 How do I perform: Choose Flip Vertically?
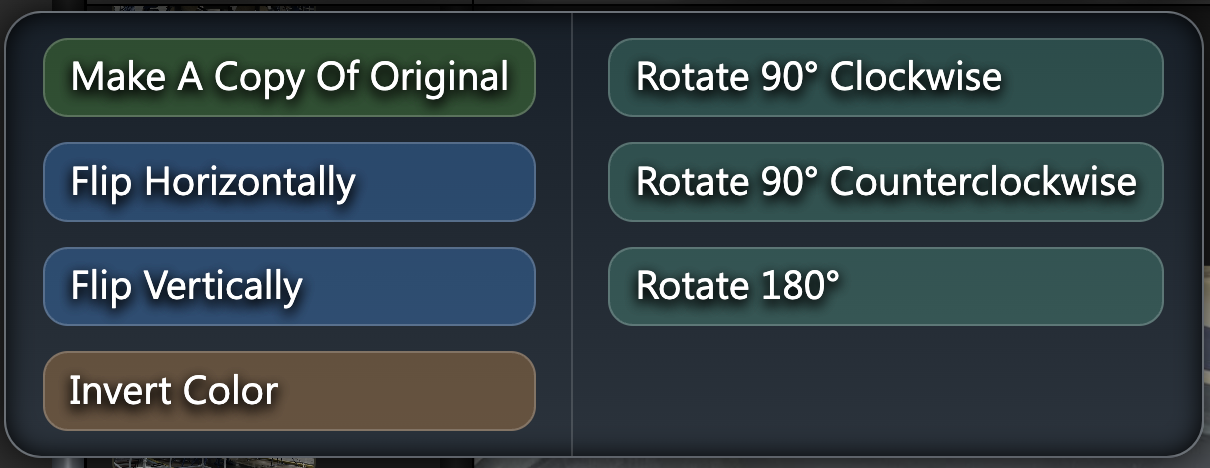[x=289, y=286]
